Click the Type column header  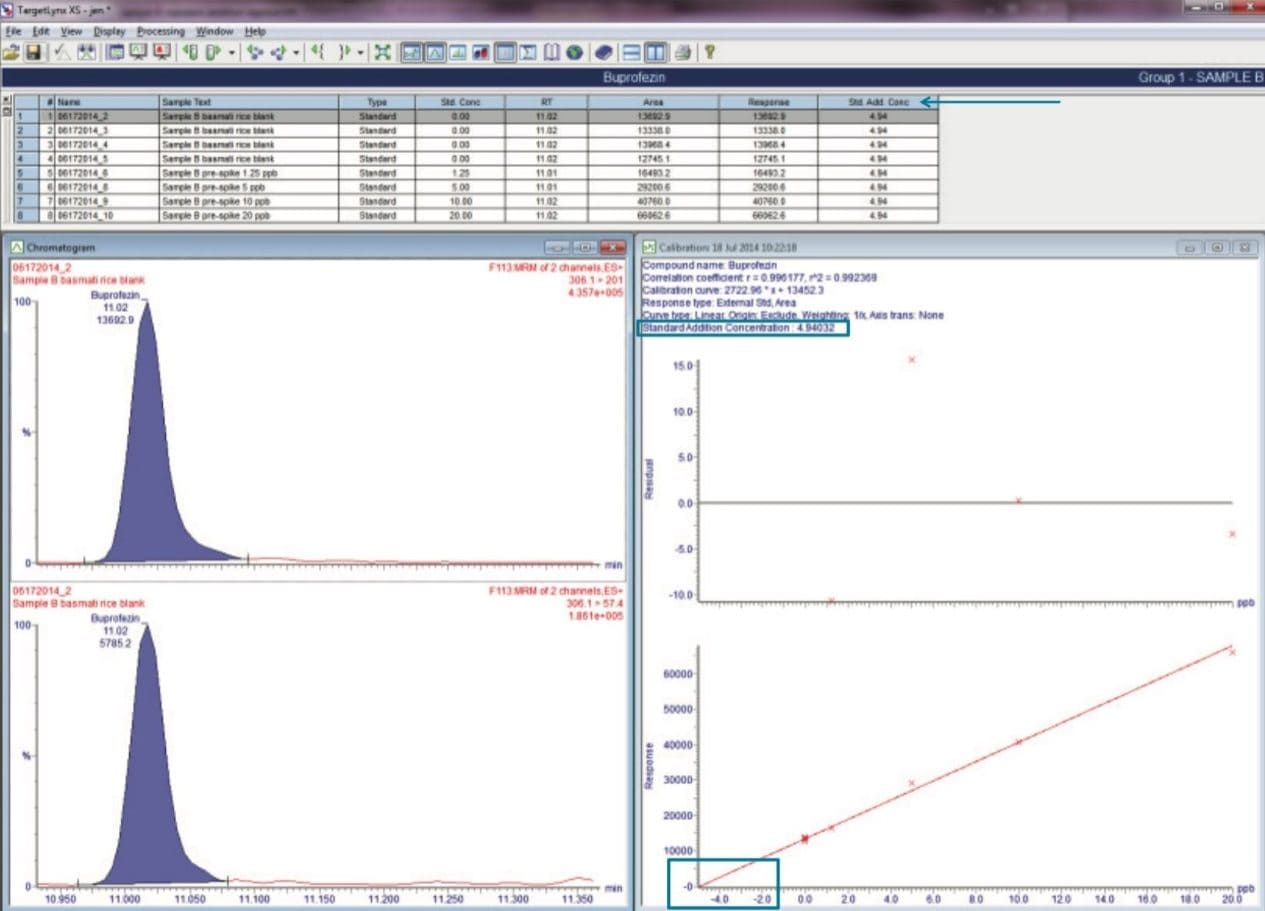(377, 102)
